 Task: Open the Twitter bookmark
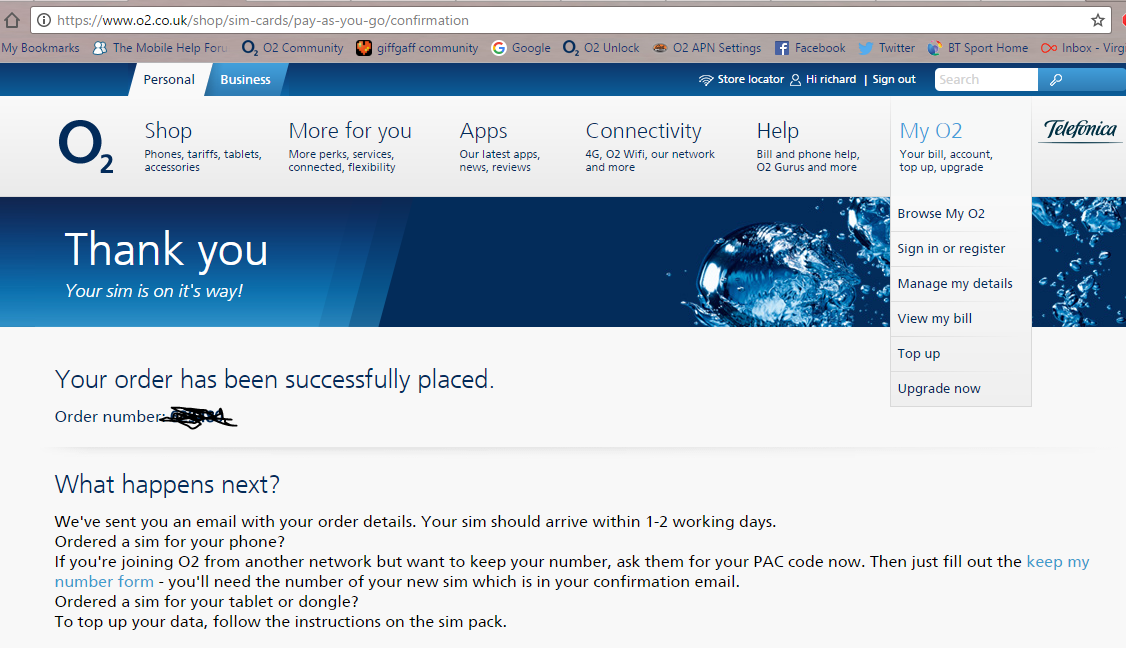click(886, 48)
